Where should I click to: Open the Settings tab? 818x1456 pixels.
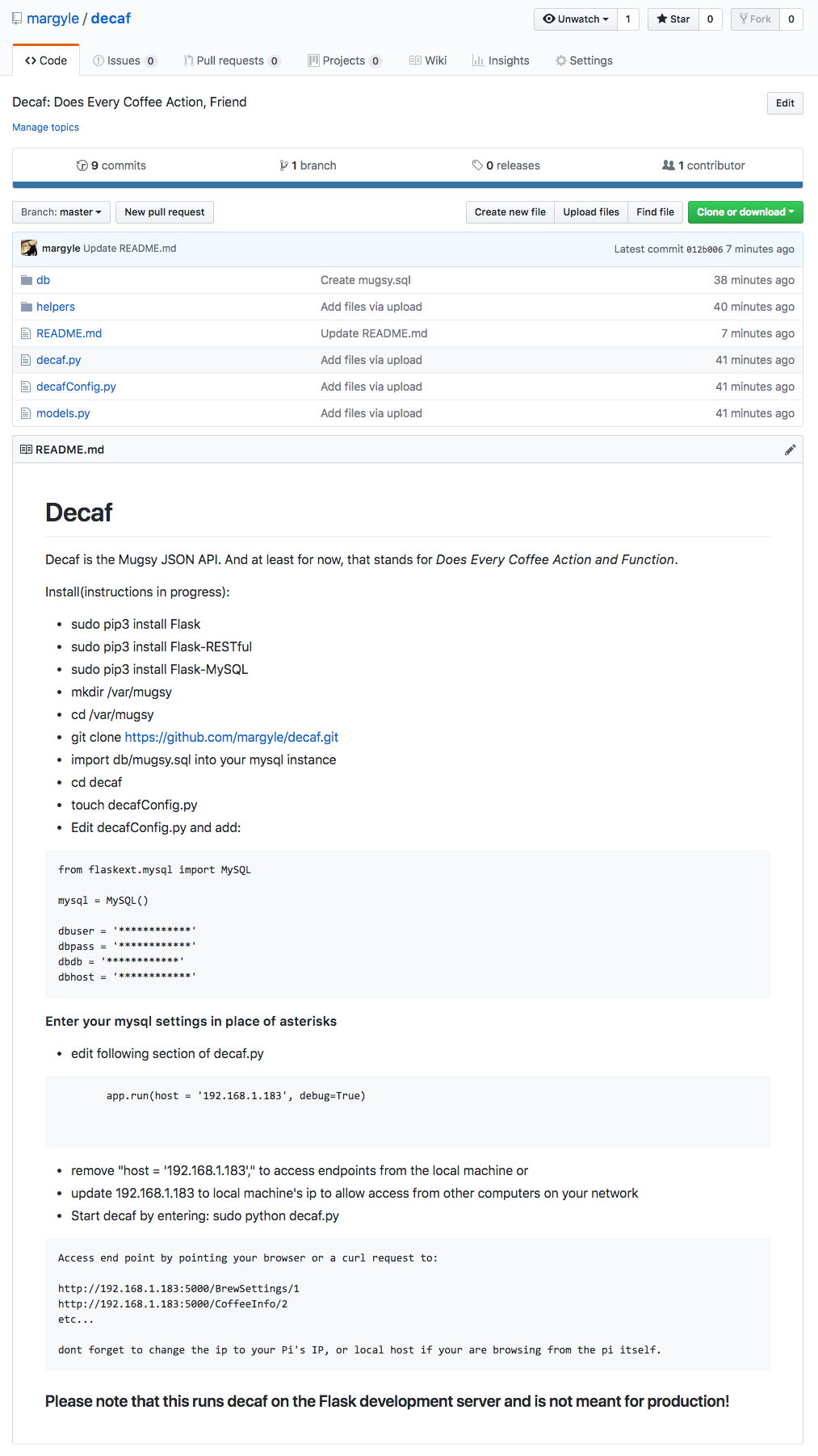[584, 61]
